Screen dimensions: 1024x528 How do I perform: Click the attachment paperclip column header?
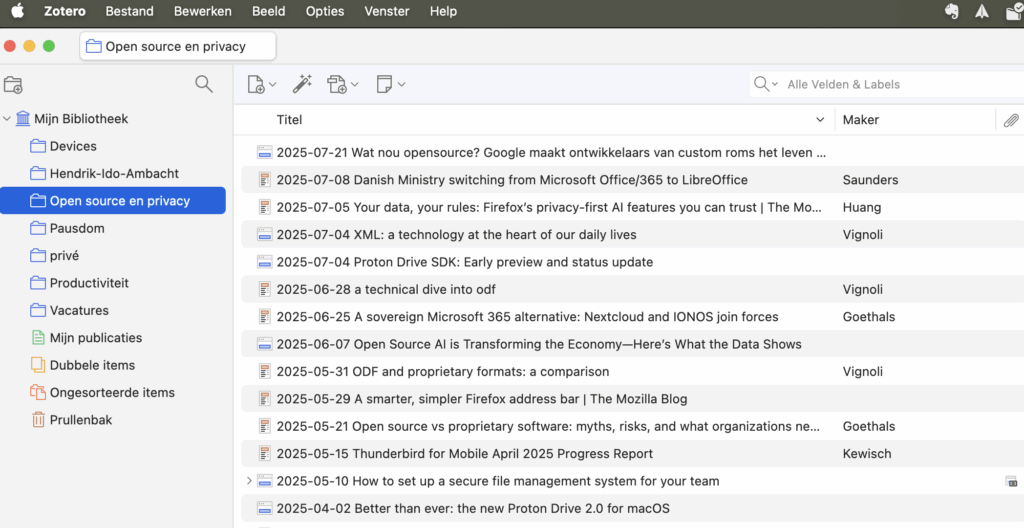click(1010, 120)
